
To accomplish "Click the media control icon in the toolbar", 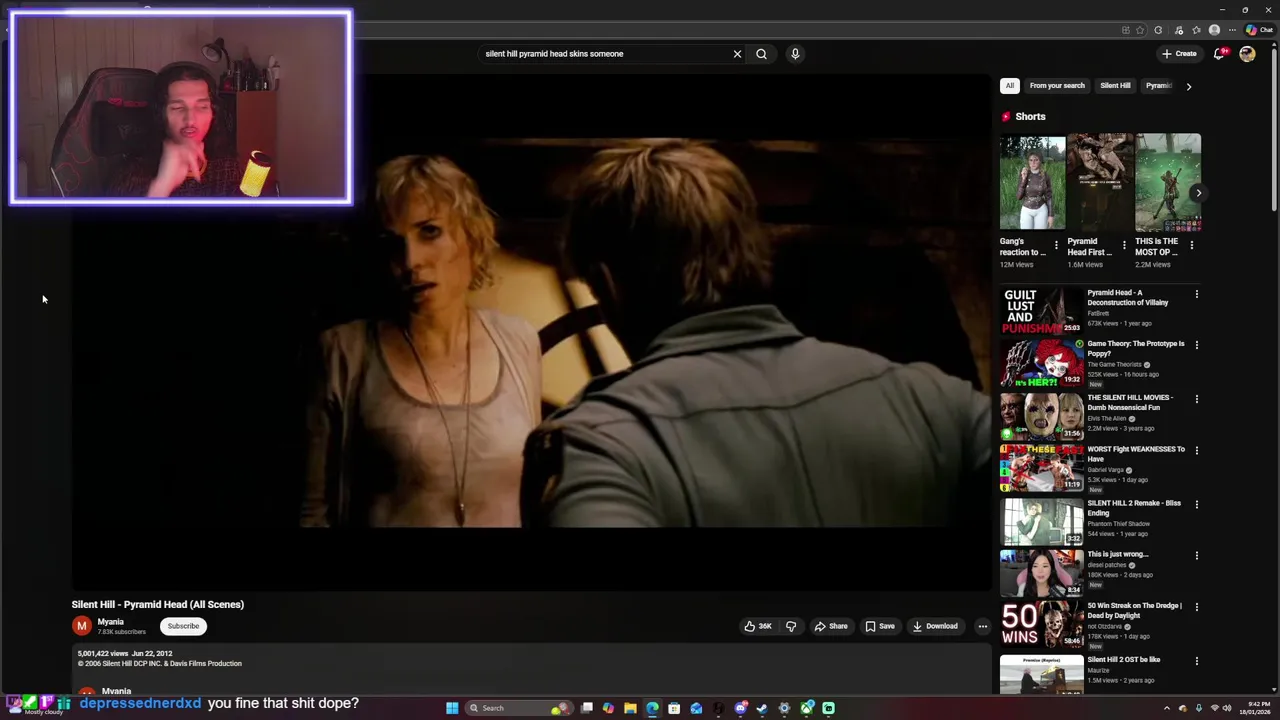I will point(1179,30).
